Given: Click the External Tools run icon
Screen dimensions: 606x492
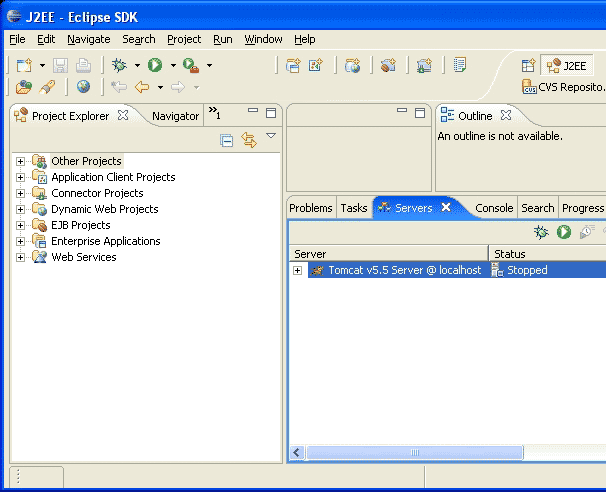Looking at the screenshot, I should 191,65.
